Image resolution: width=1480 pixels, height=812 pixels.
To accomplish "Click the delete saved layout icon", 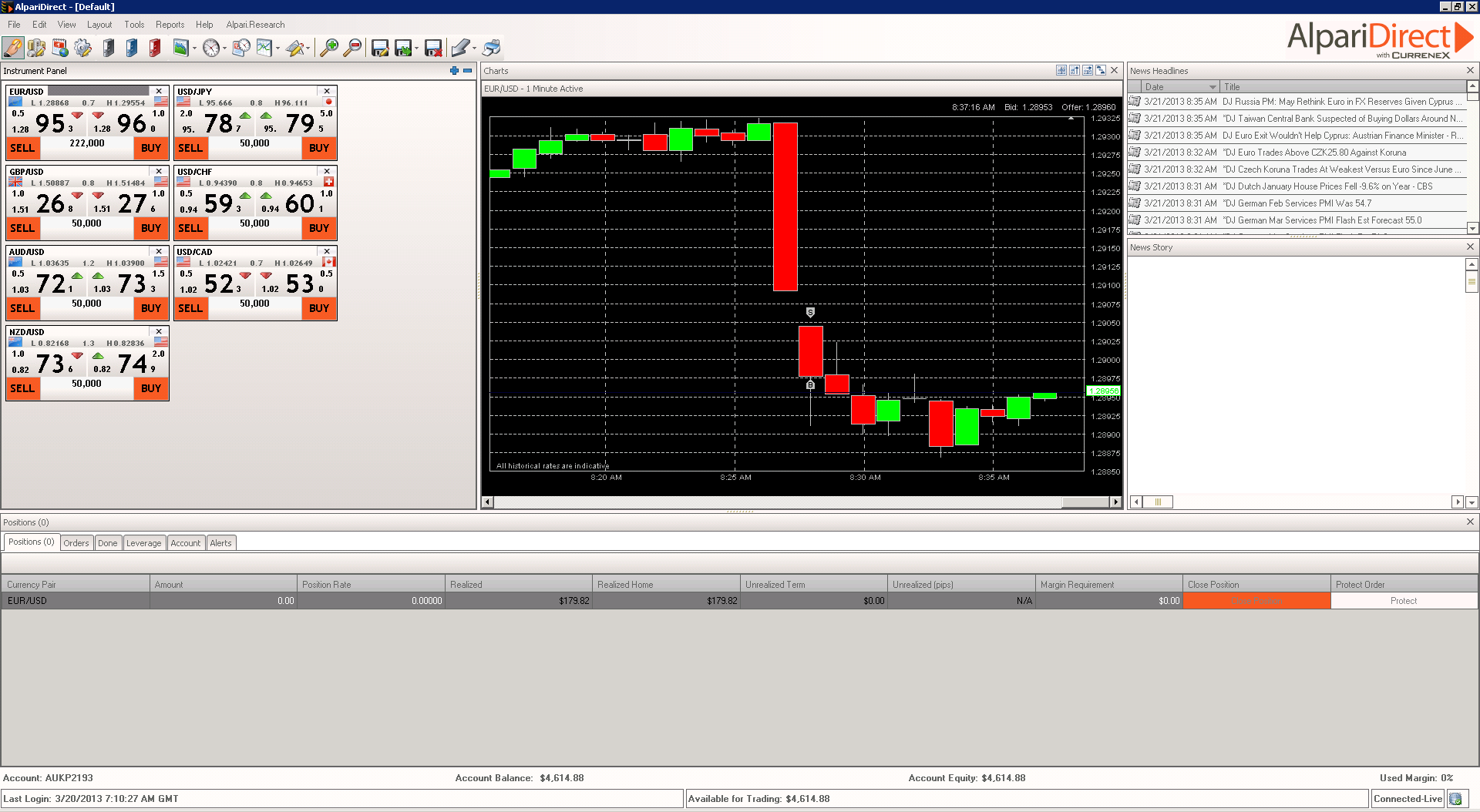I will [x=433, y=48].
